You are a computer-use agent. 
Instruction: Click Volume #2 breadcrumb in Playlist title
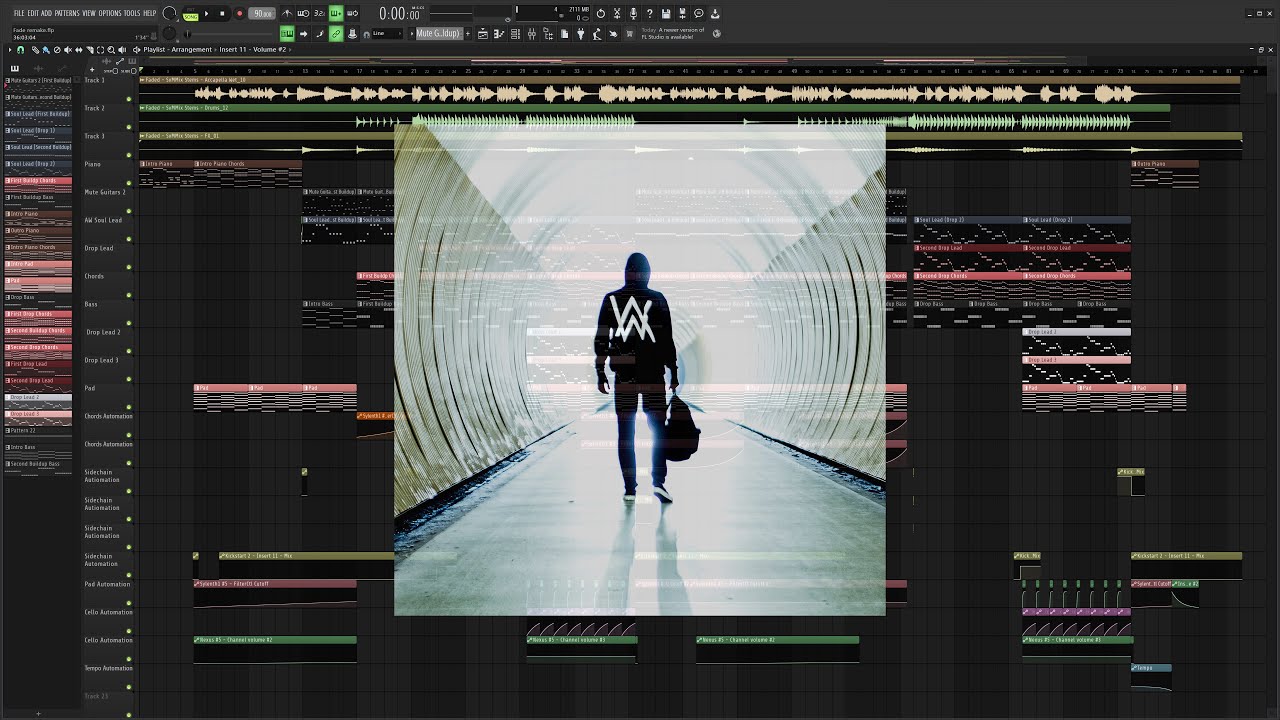(269, 49)
